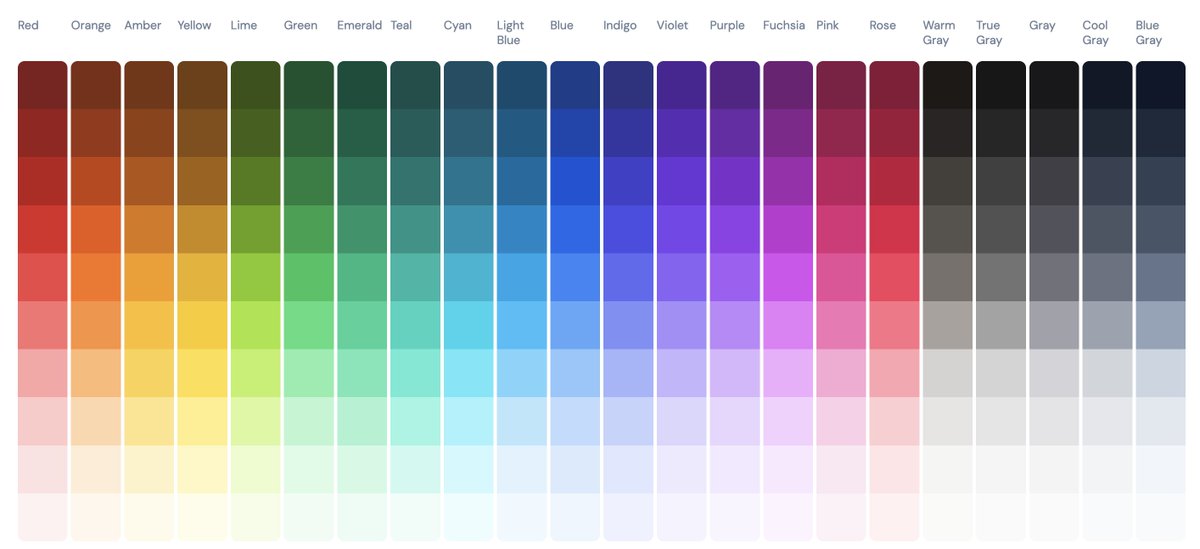This screenshot has height=549, width=1200.
Task: Pick the darkest Light Blue swatch
Action: pos(522,85)
